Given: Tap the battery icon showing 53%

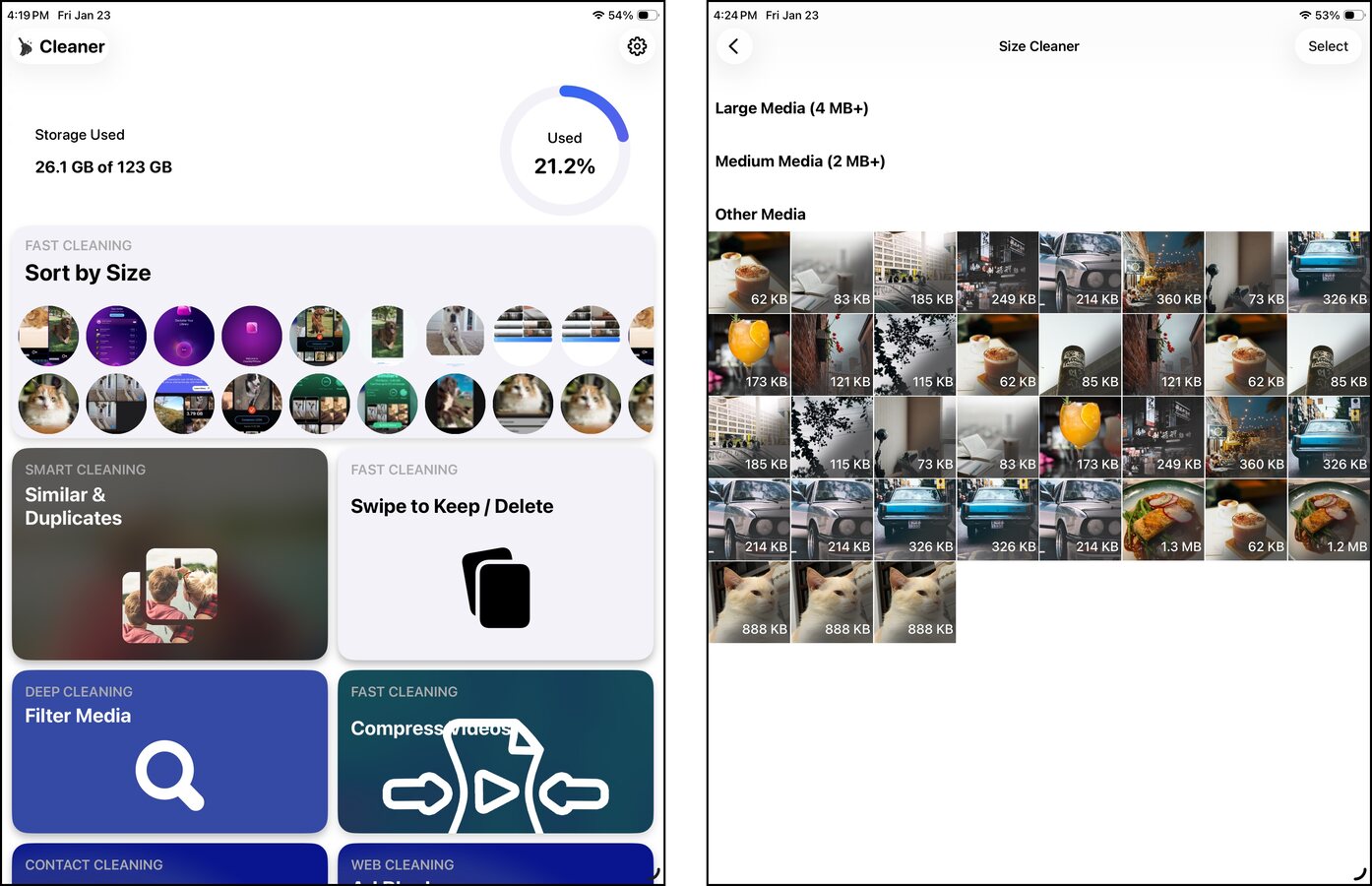Looking at the screenshot, I should coord(1355,16).
